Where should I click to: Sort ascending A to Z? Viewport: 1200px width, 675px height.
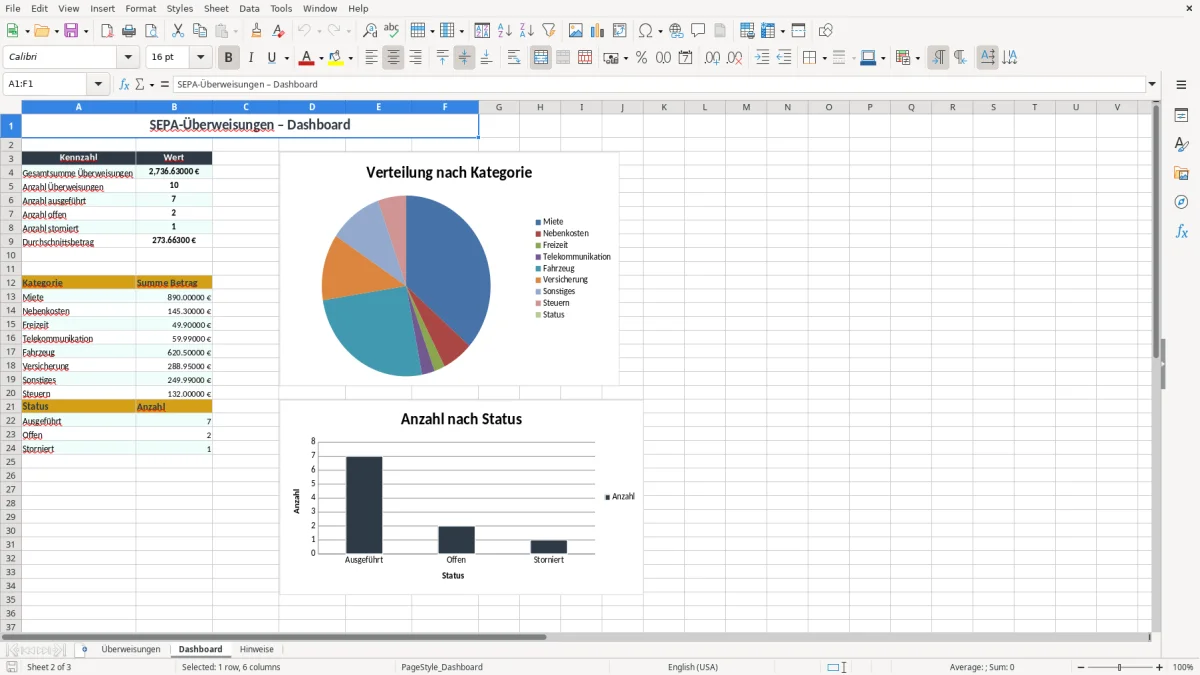505,31
